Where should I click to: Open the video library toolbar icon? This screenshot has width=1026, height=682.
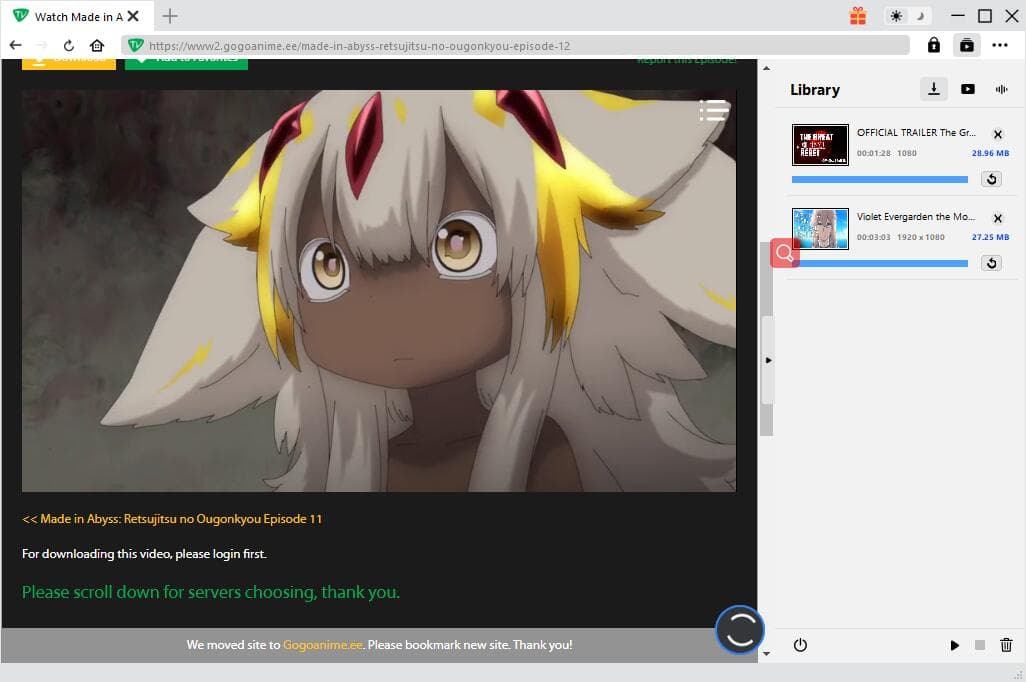pyautogui.click(x=966, y=45)
